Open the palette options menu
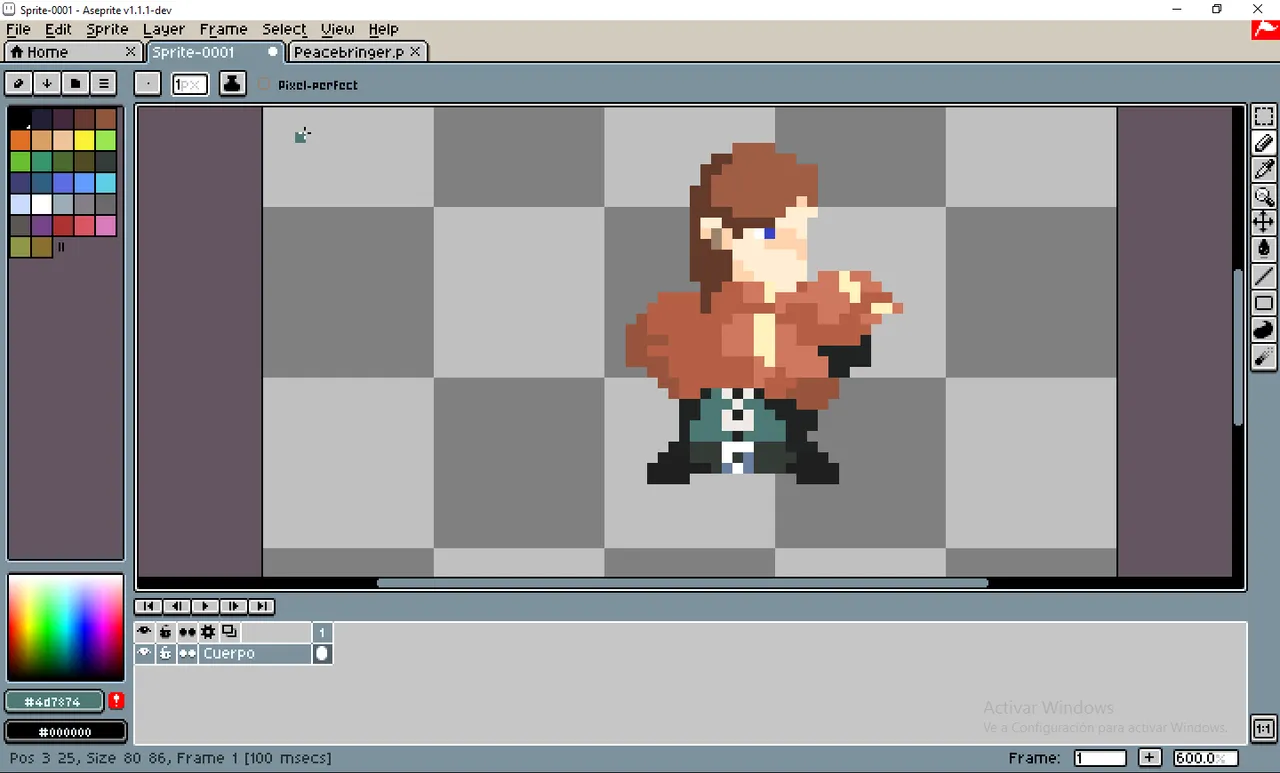The height and width of the screenshot is (773, 1280). pos(103,83)
